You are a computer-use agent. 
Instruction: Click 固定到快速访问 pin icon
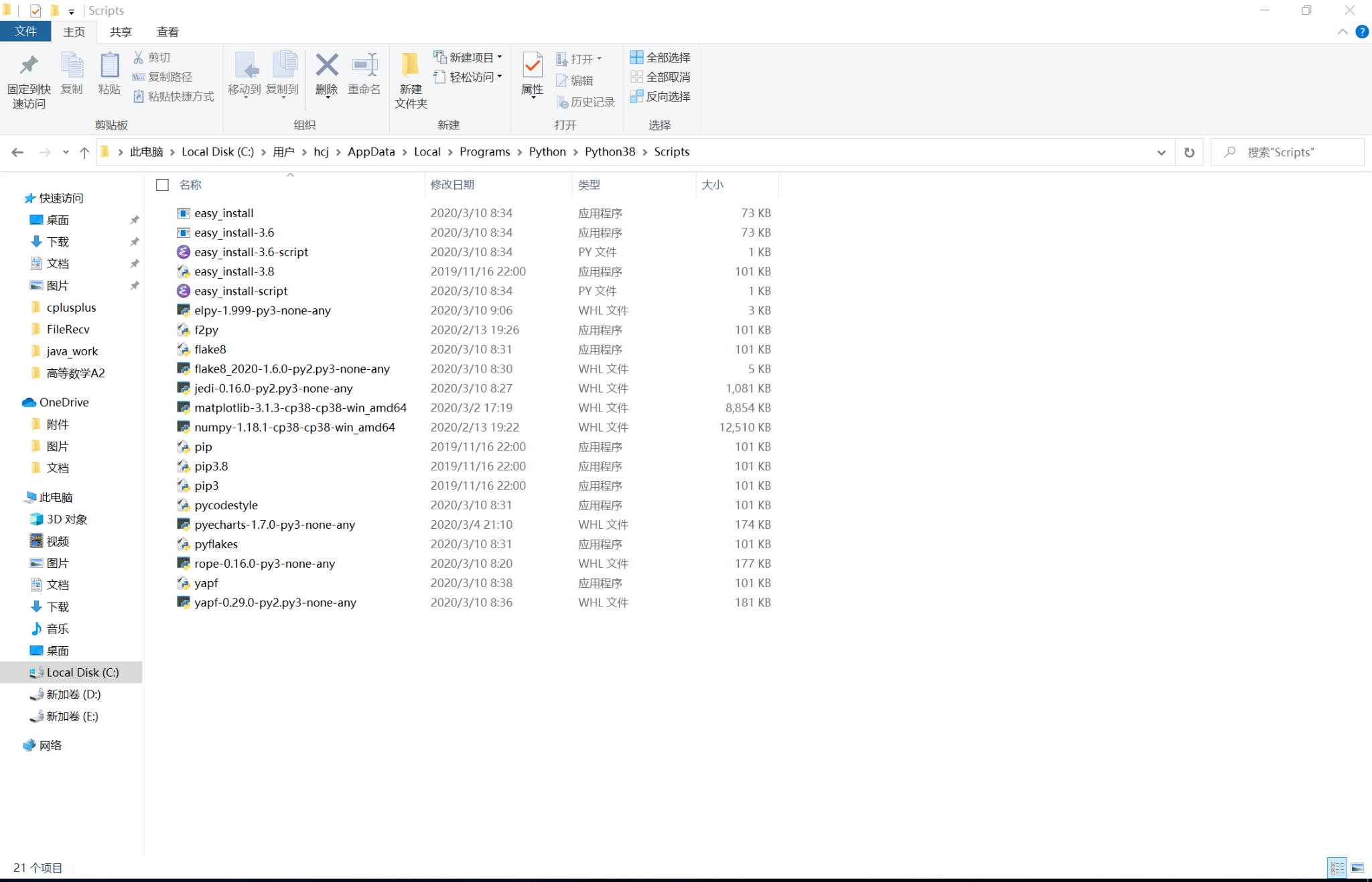point(29,80)
